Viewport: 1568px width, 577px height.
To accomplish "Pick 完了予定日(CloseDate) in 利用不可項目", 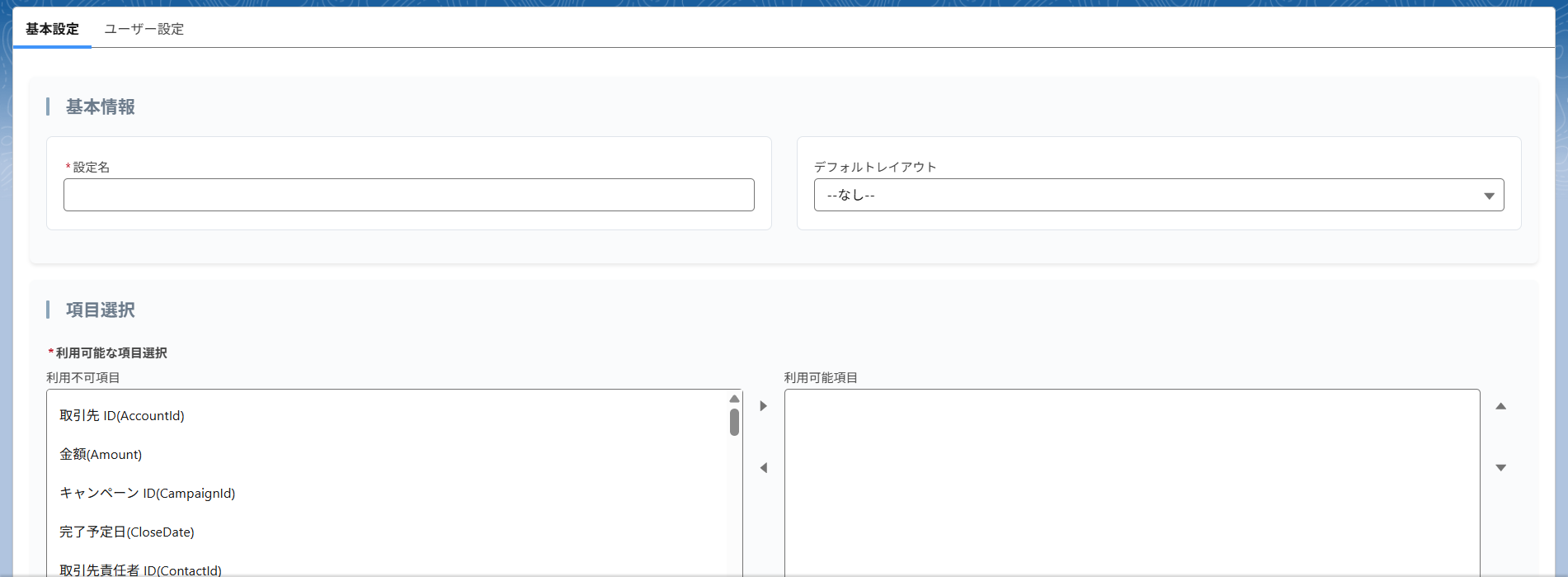I will coord(127,532).
